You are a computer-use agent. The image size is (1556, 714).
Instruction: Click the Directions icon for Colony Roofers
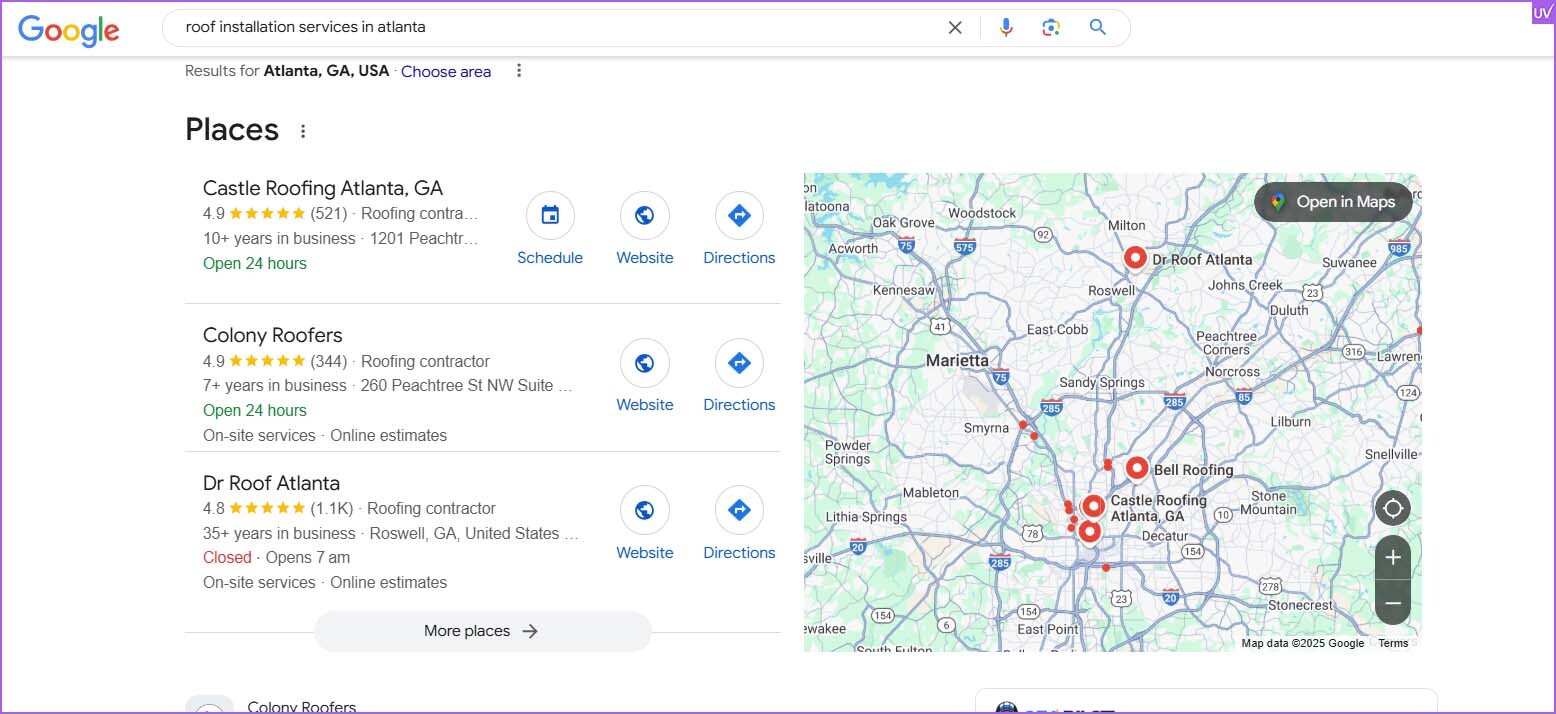[x=739, y=363]
